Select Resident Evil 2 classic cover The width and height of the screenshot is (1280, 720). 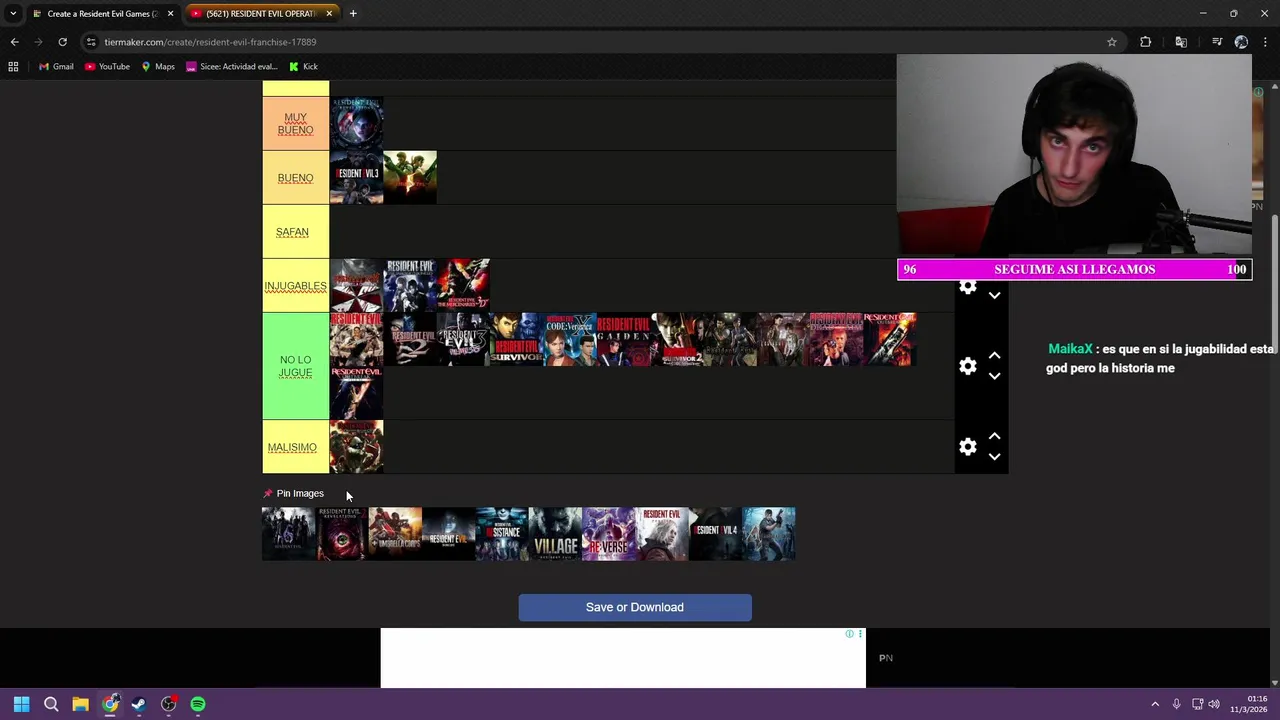[x=410, y=340]
